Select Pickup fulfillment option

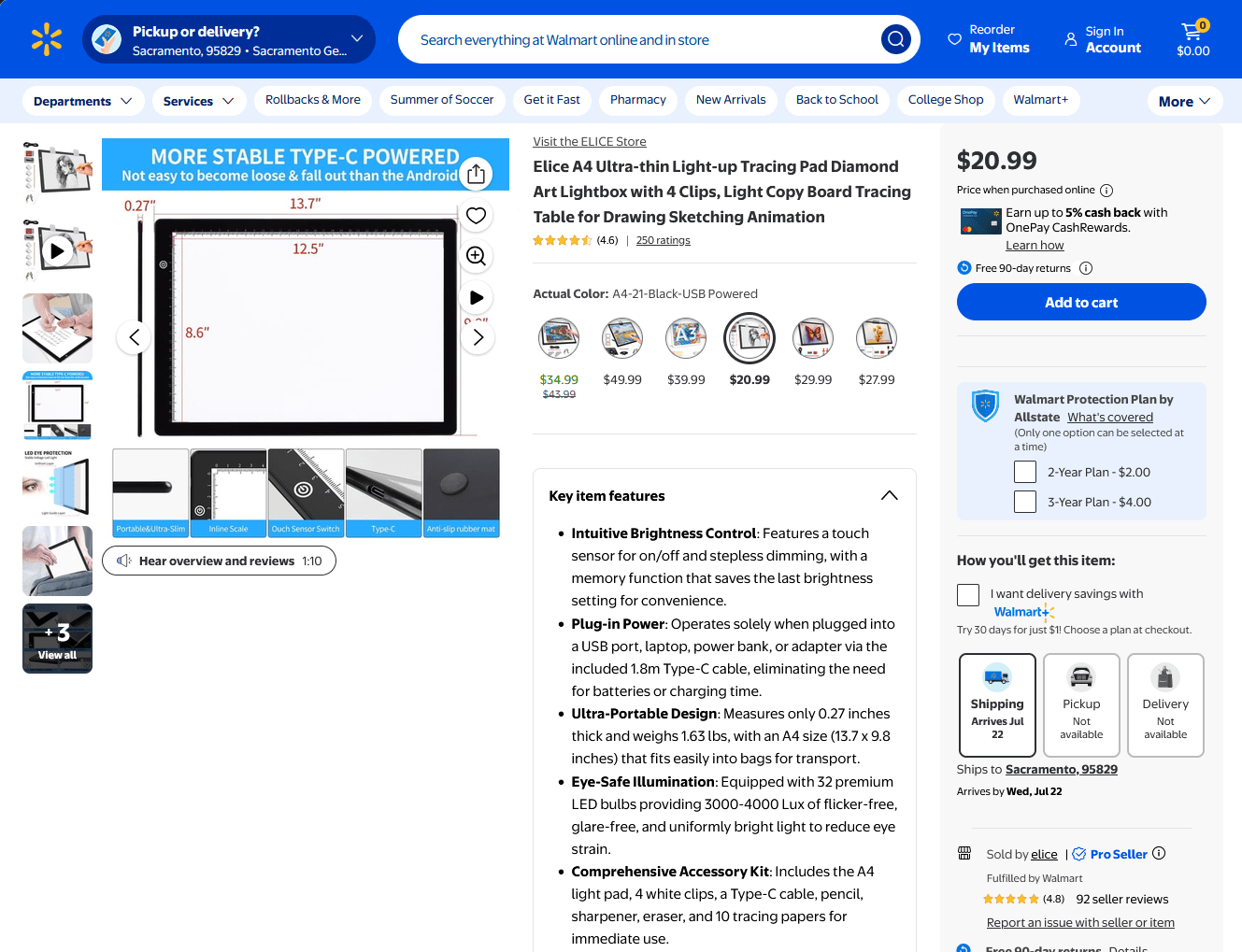(1081, 704)
